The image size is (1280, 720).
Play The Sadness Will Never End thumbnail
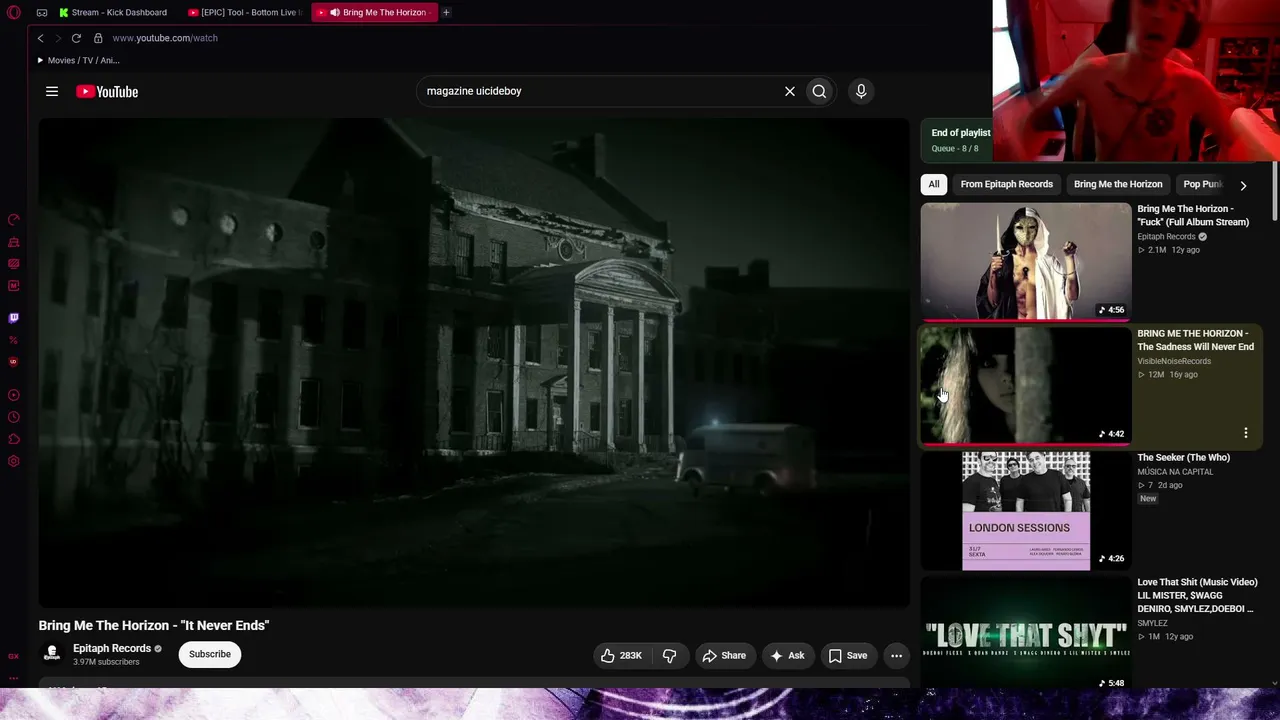(x=1026, y=385)
